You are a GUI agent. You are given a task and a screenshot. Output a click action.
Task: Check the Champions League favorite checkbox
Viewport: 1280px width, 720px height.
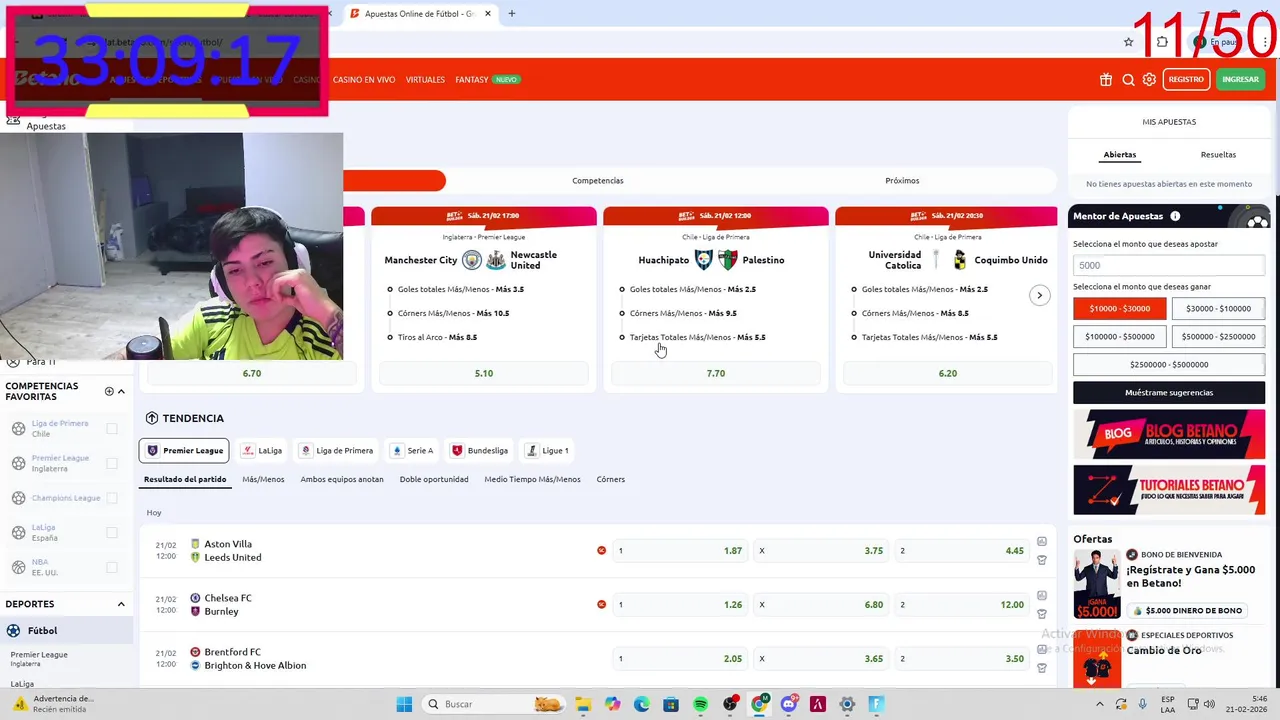point(112,498)
